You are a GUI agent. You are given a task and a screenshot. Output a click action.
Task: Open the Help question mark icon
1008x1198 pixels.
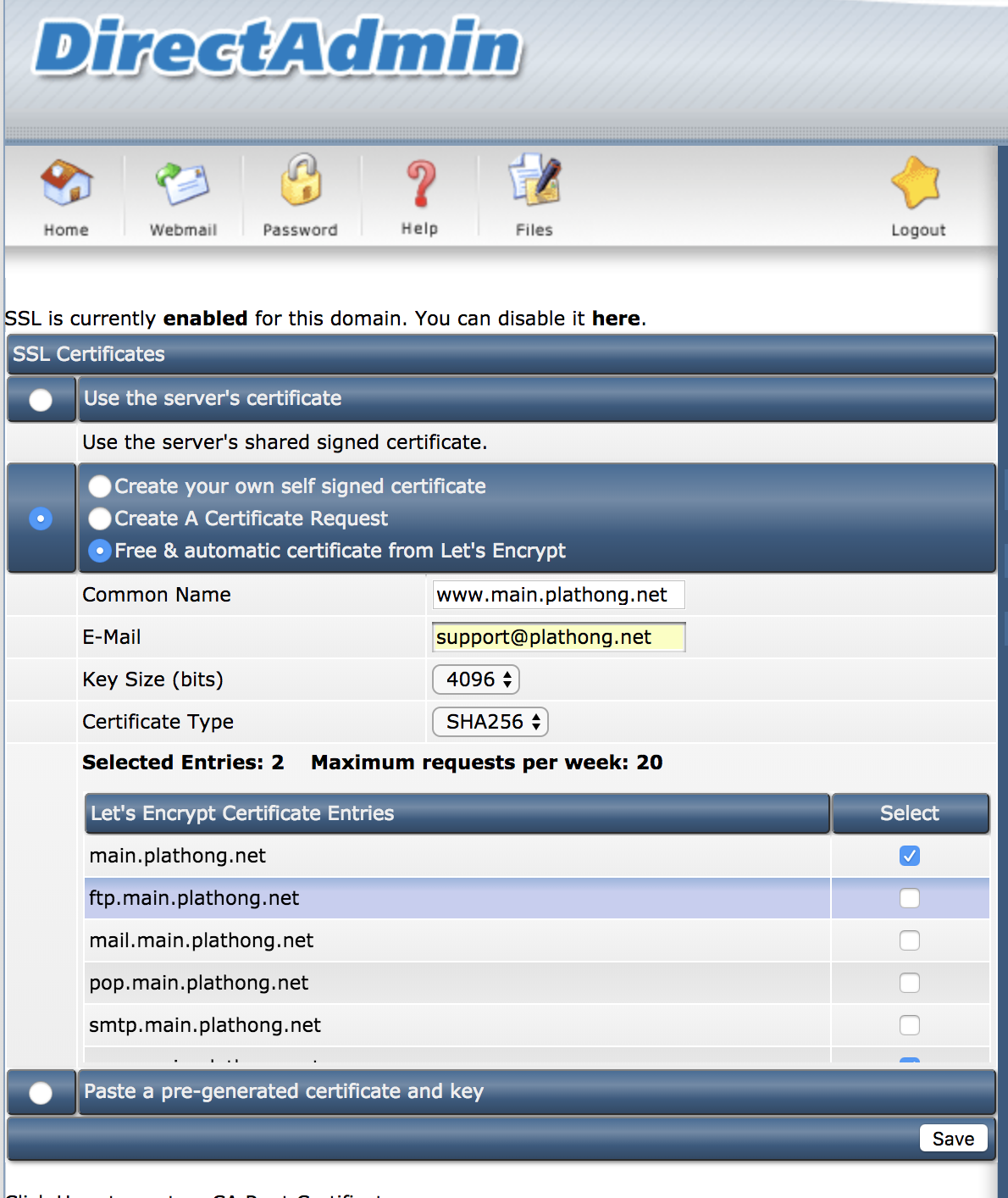(x=420, y=184)
